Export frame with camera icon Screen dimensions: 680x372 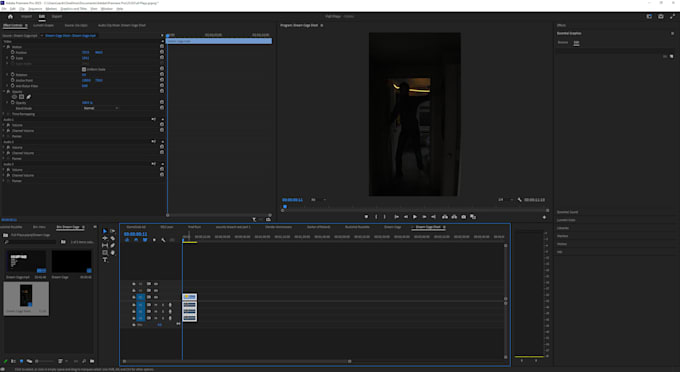(x=464, y=217)
